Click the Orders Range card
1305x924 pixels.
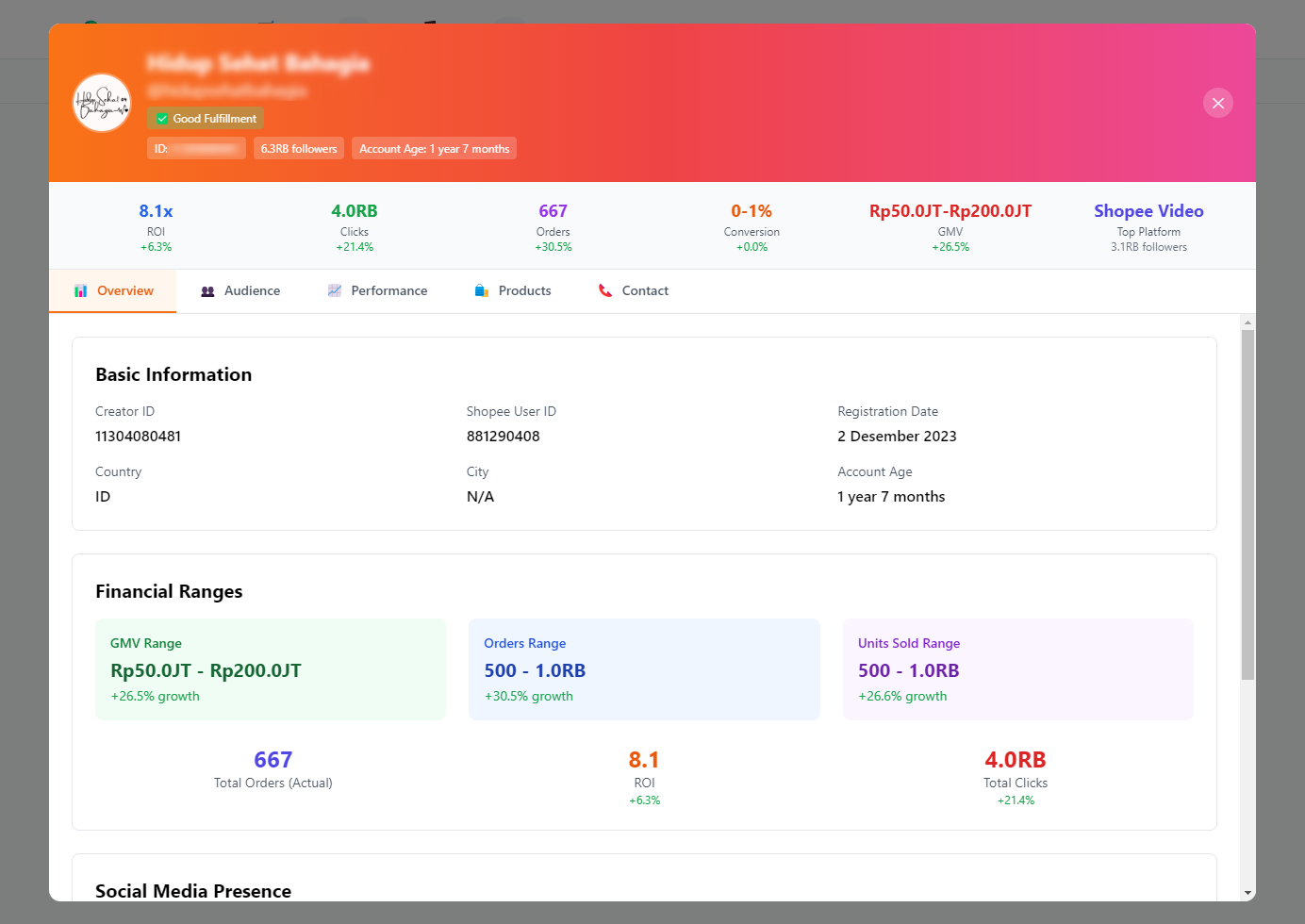[644, 669]
